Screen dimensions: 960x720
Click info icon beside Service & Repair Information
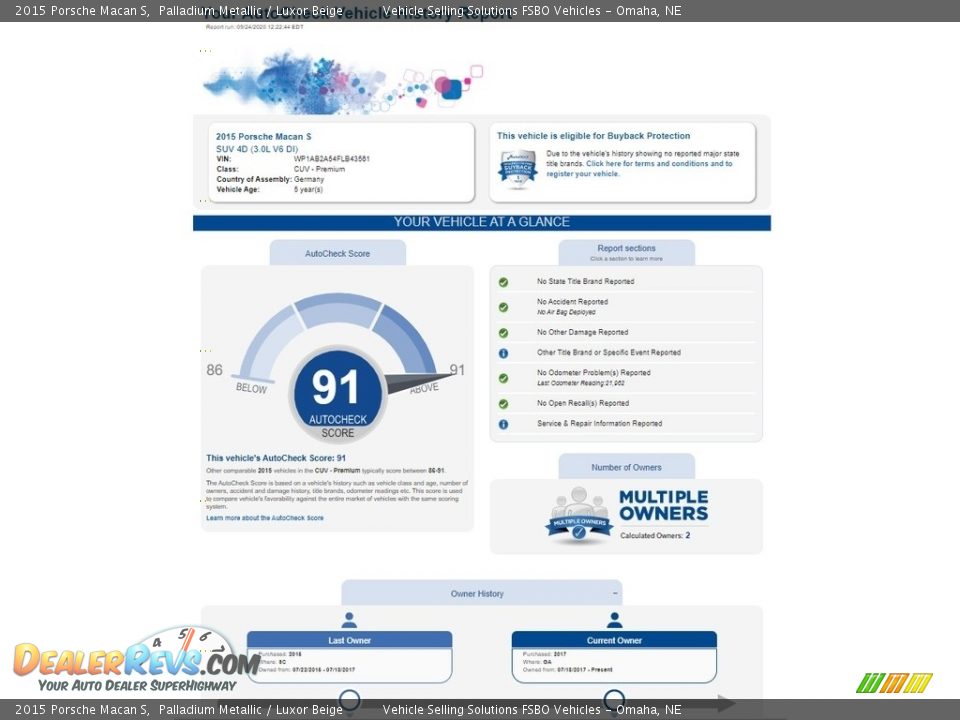click(x=503, y=424)
